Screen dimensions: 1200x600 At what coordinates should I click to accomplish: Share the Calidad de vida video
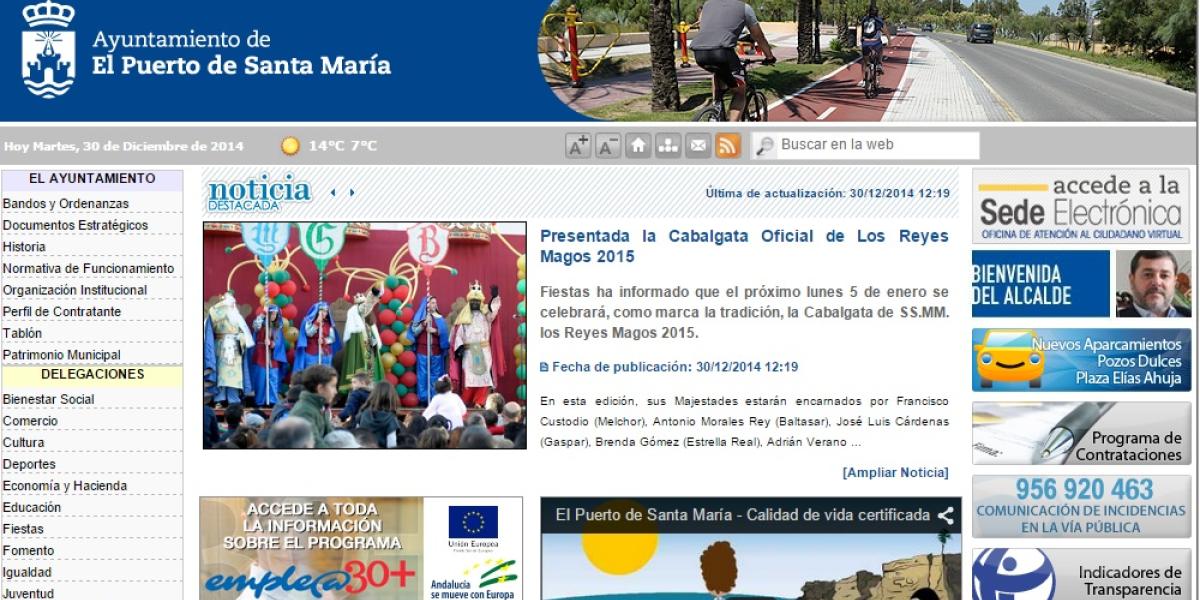tap(945, 516)
